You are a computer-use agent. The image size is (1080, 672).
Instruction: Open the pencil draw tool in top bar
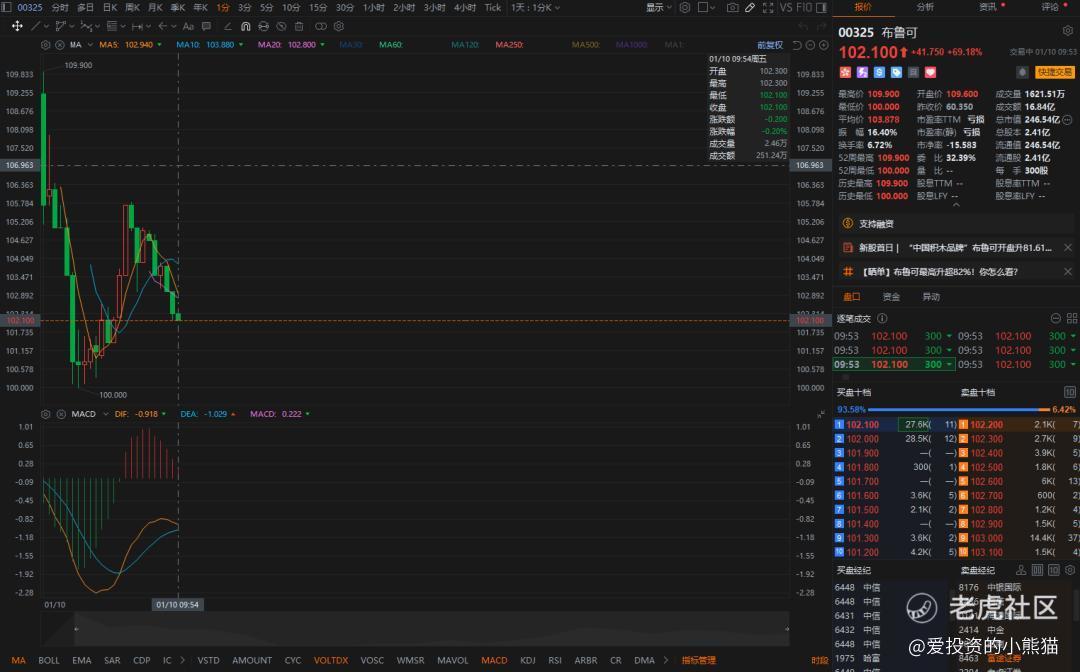(x=750, y=7)
